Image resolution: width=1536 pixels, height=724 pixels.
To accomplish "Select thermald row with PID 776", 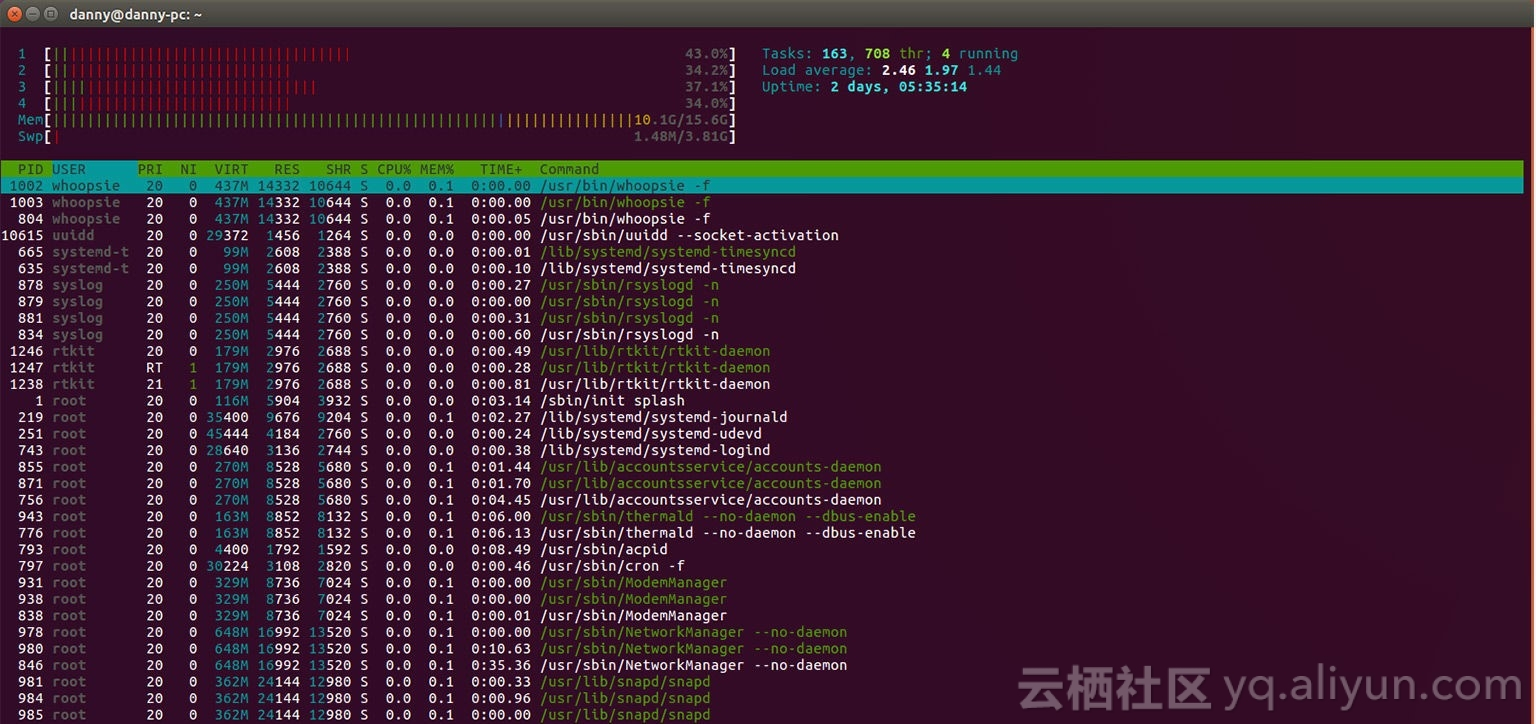I will pos(762,532).
